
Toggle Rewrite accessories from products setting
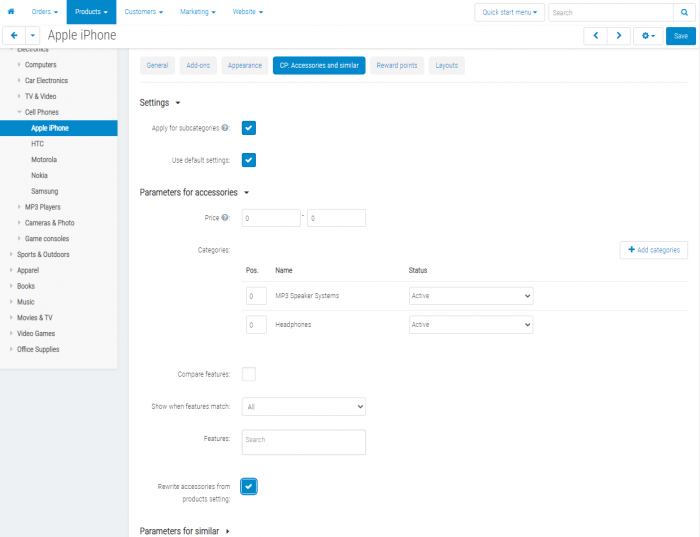click(x=249, y=487)
